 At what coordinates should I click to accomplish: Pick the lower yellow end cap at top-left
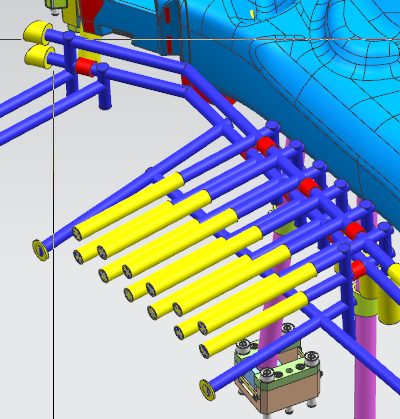(39, 58)
